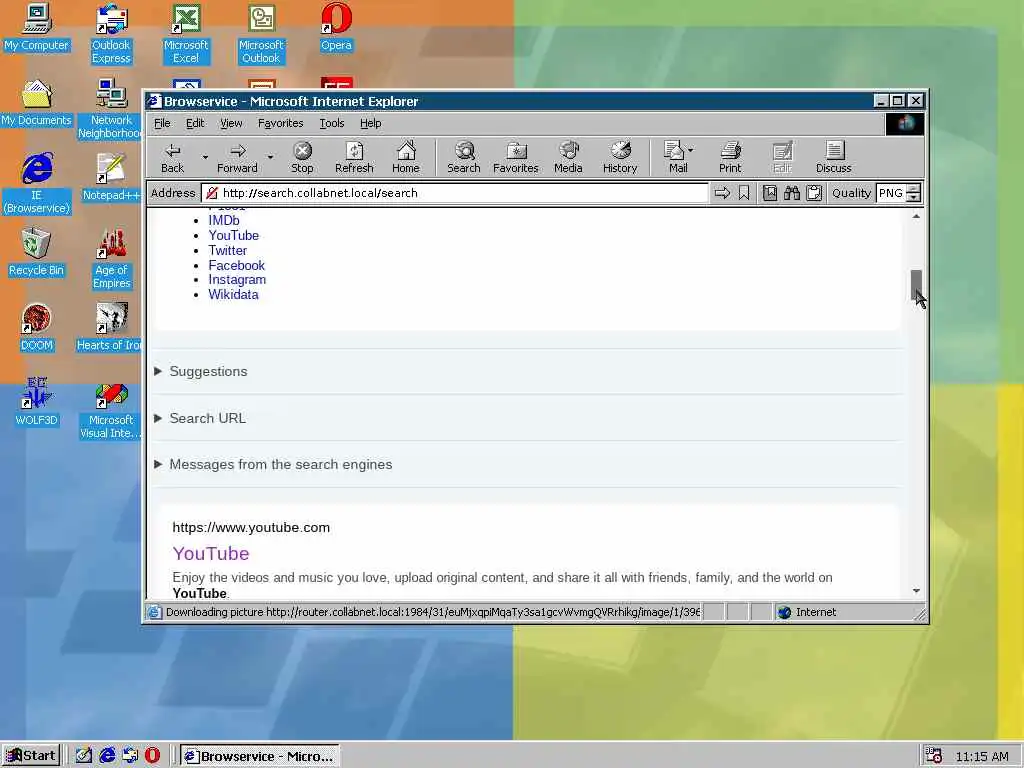
Task: Open the Discuss toolbar button
Action: coord(833,157)
